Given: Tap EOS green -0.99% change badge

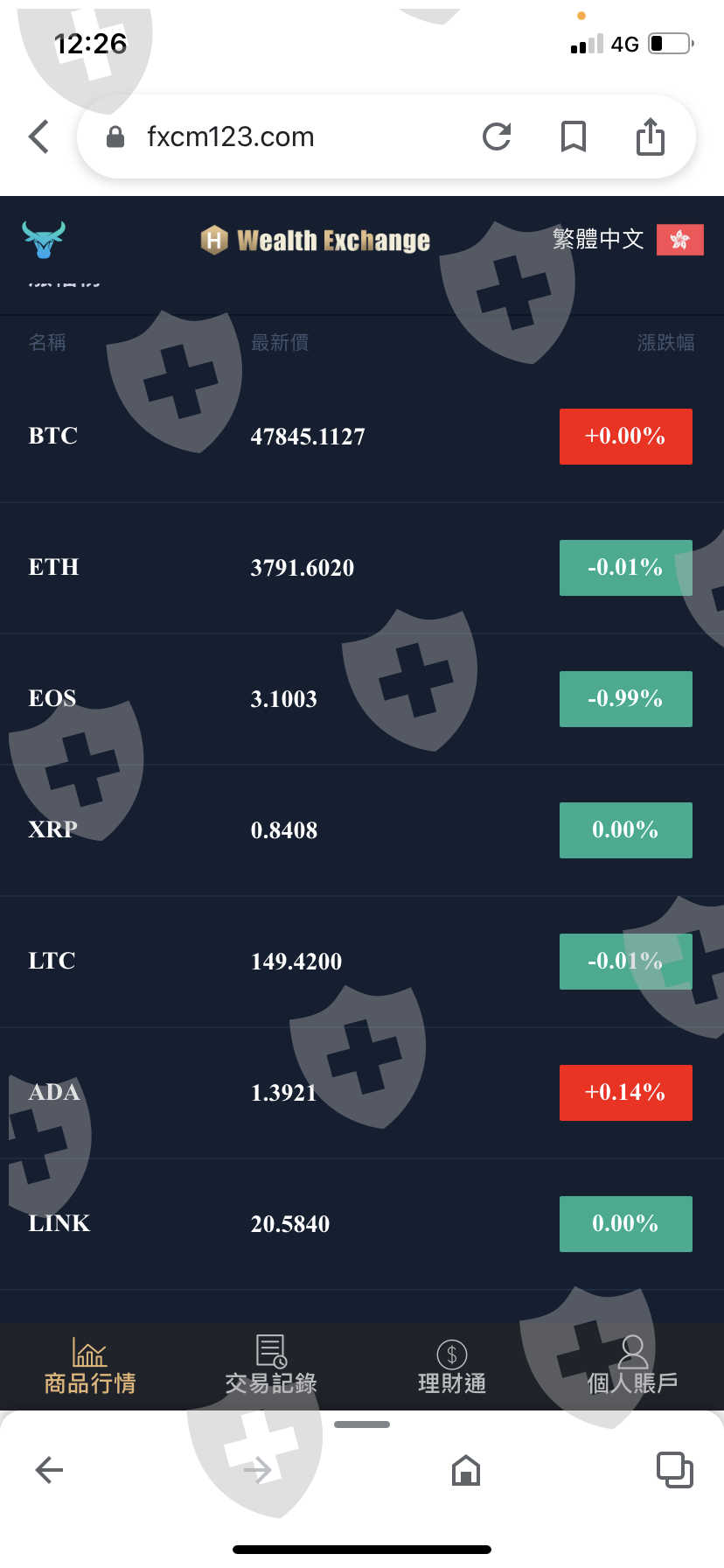Looking at the screenshot, I should pyautogui.click(x=625, y=699).
